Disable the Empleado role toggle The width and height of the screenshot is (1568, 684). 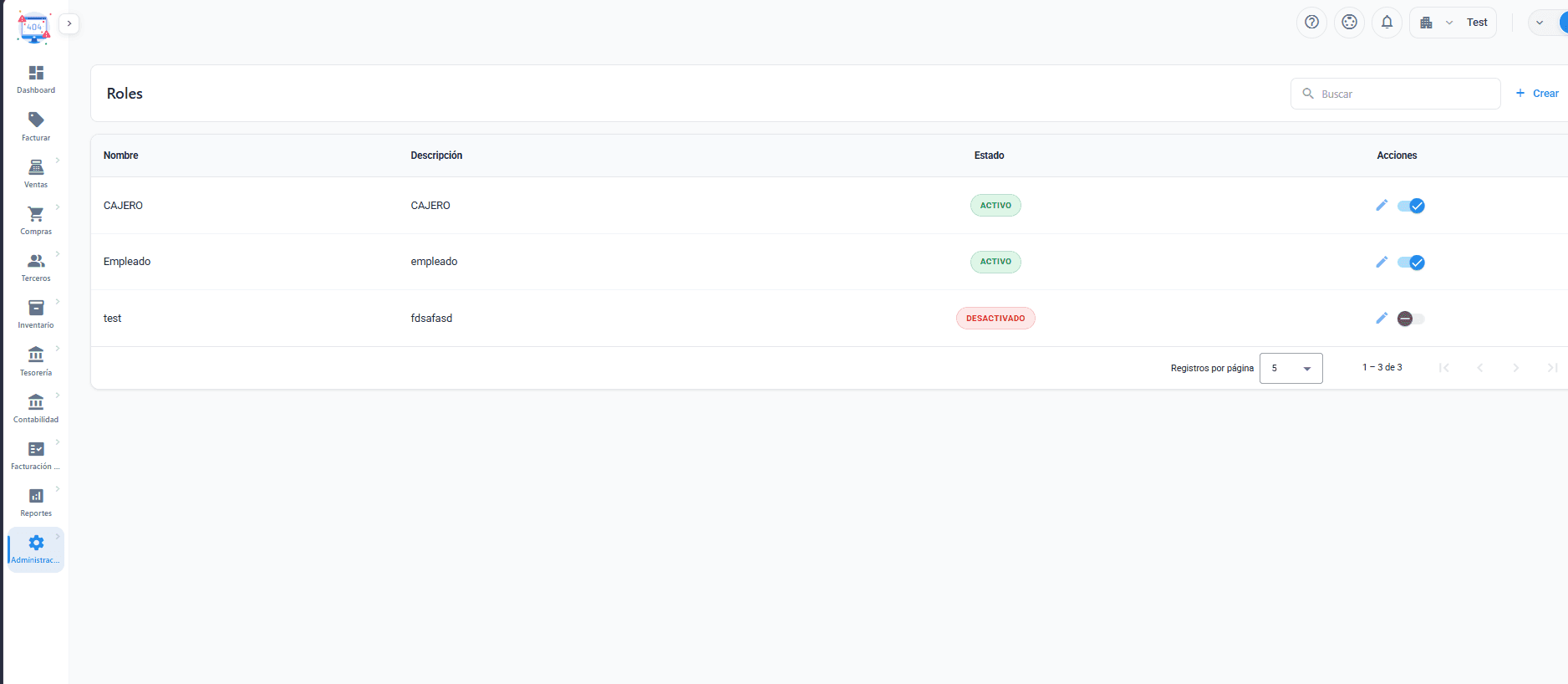tap(1411, 263)
